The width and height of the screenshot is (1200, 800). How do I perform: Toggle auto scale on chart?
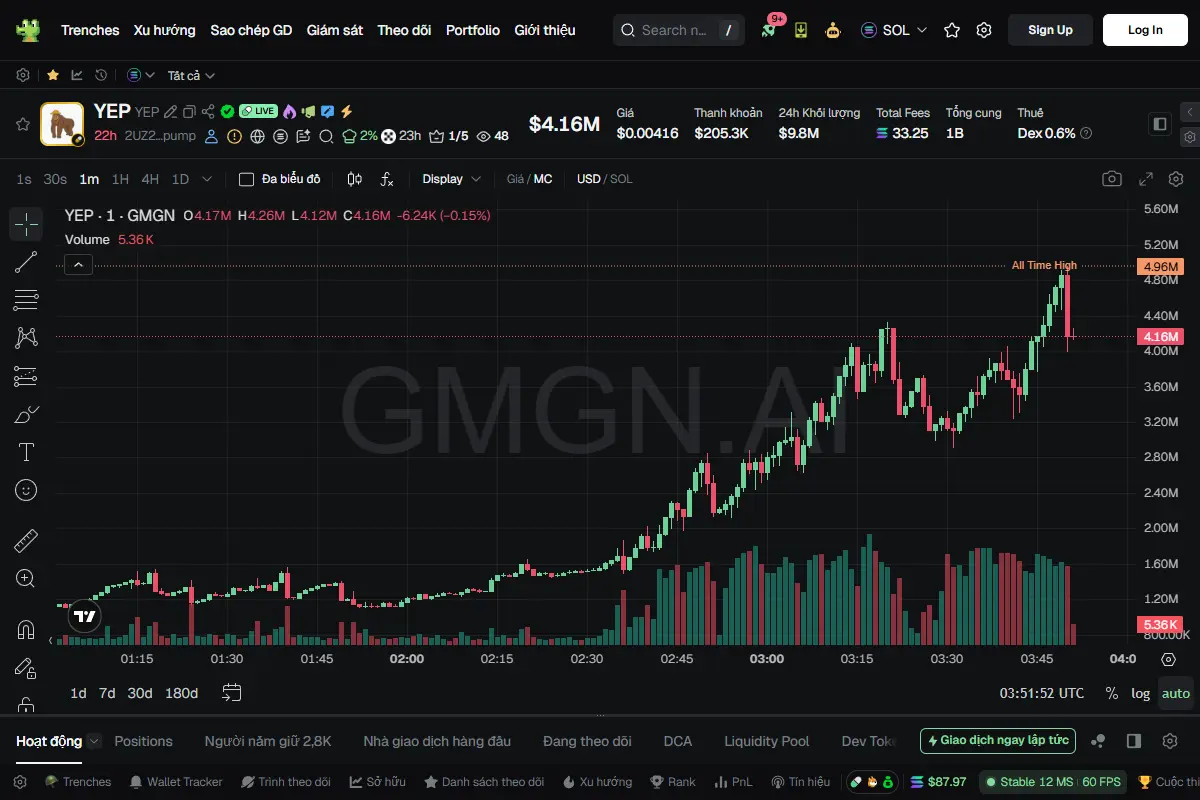pyautogui.click(x=1176, y=693)
